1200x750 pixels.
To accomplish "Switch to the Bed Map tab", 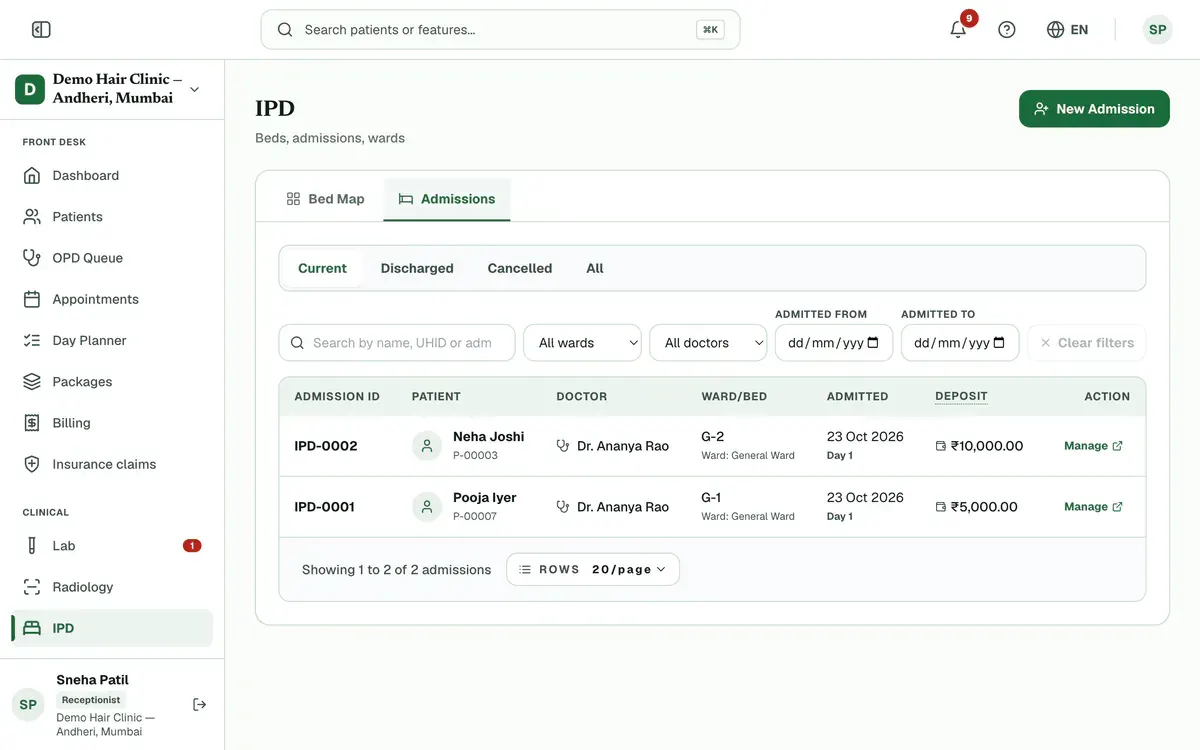I will (x=326, y=199).
